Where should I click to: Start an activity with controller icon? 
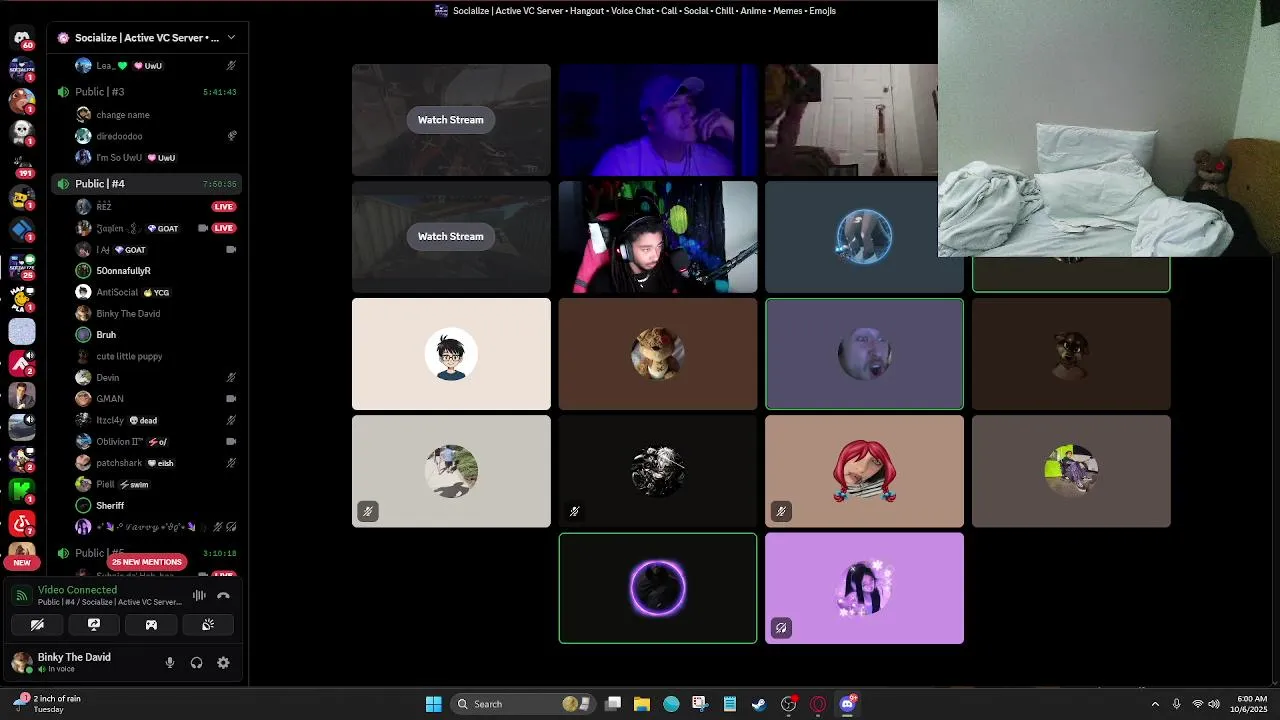[151, 624]
